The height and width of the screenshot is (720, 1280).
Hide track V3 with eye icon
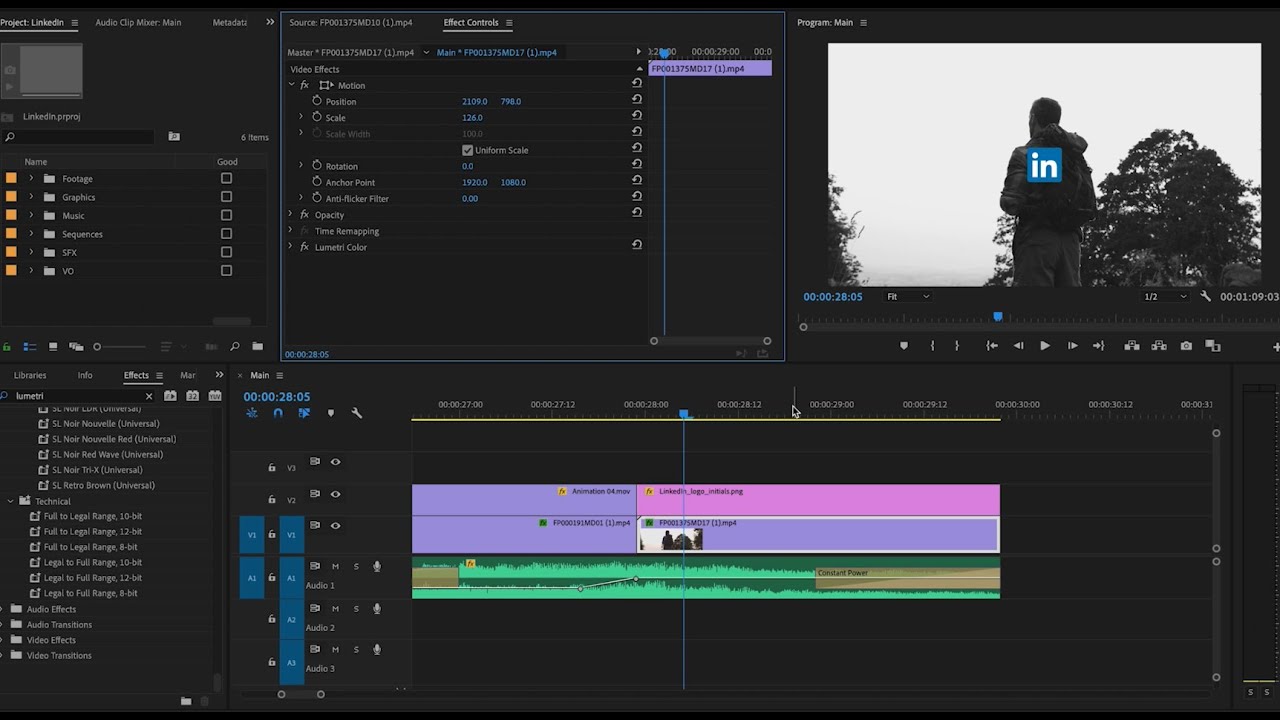pos(336,462)
